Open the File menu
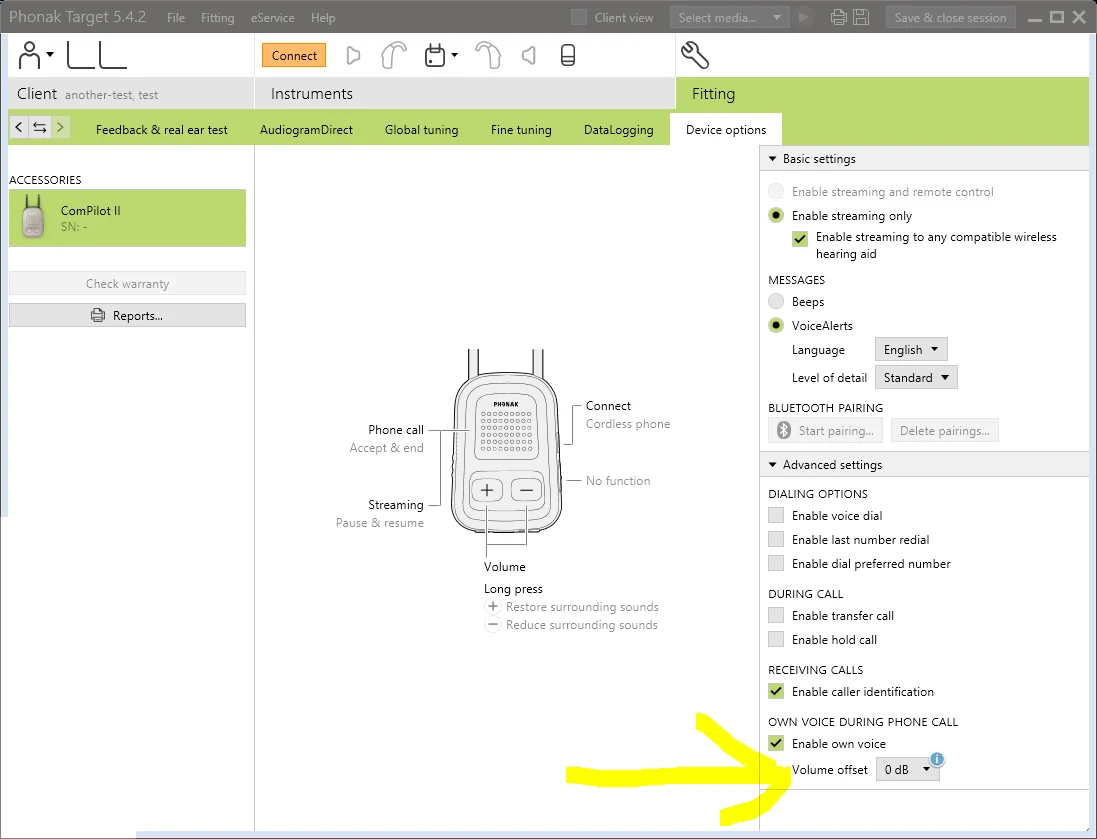1097x839 pixels. 176,17
